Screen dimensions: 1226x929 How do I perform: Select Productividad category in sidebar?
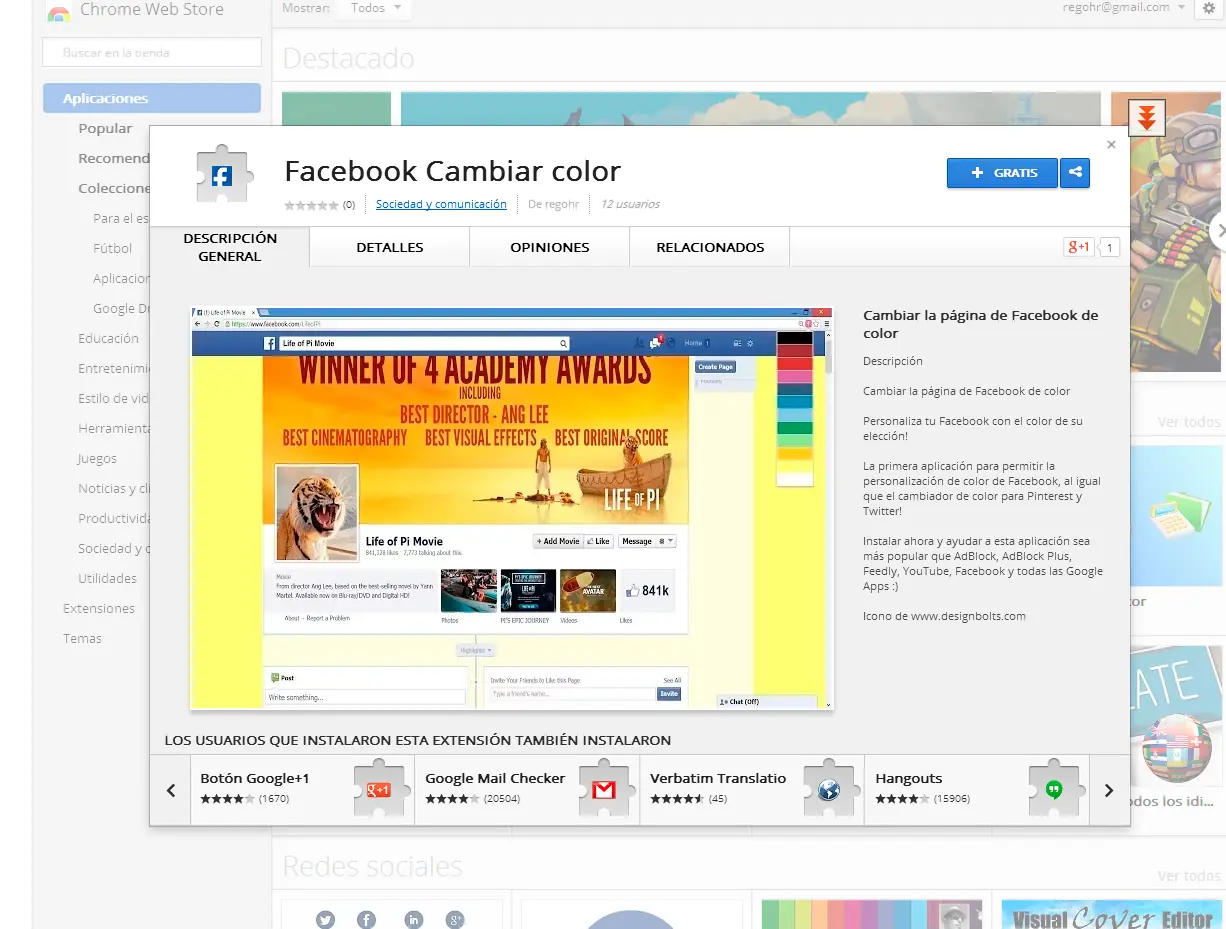(x=114, y=518)
